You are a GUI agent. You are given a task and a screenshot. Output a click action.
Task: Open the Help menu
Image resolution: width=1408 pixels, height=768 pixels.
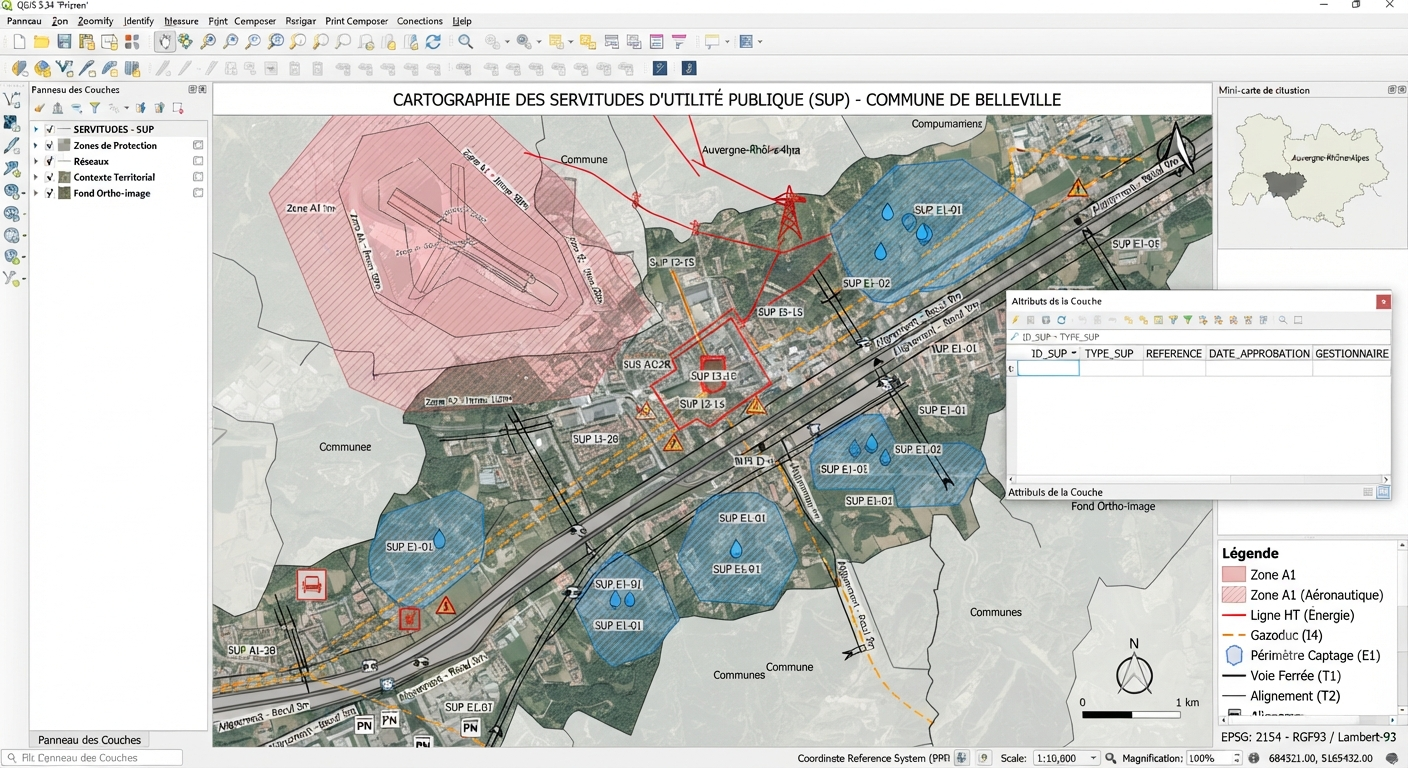click(462, 21)
